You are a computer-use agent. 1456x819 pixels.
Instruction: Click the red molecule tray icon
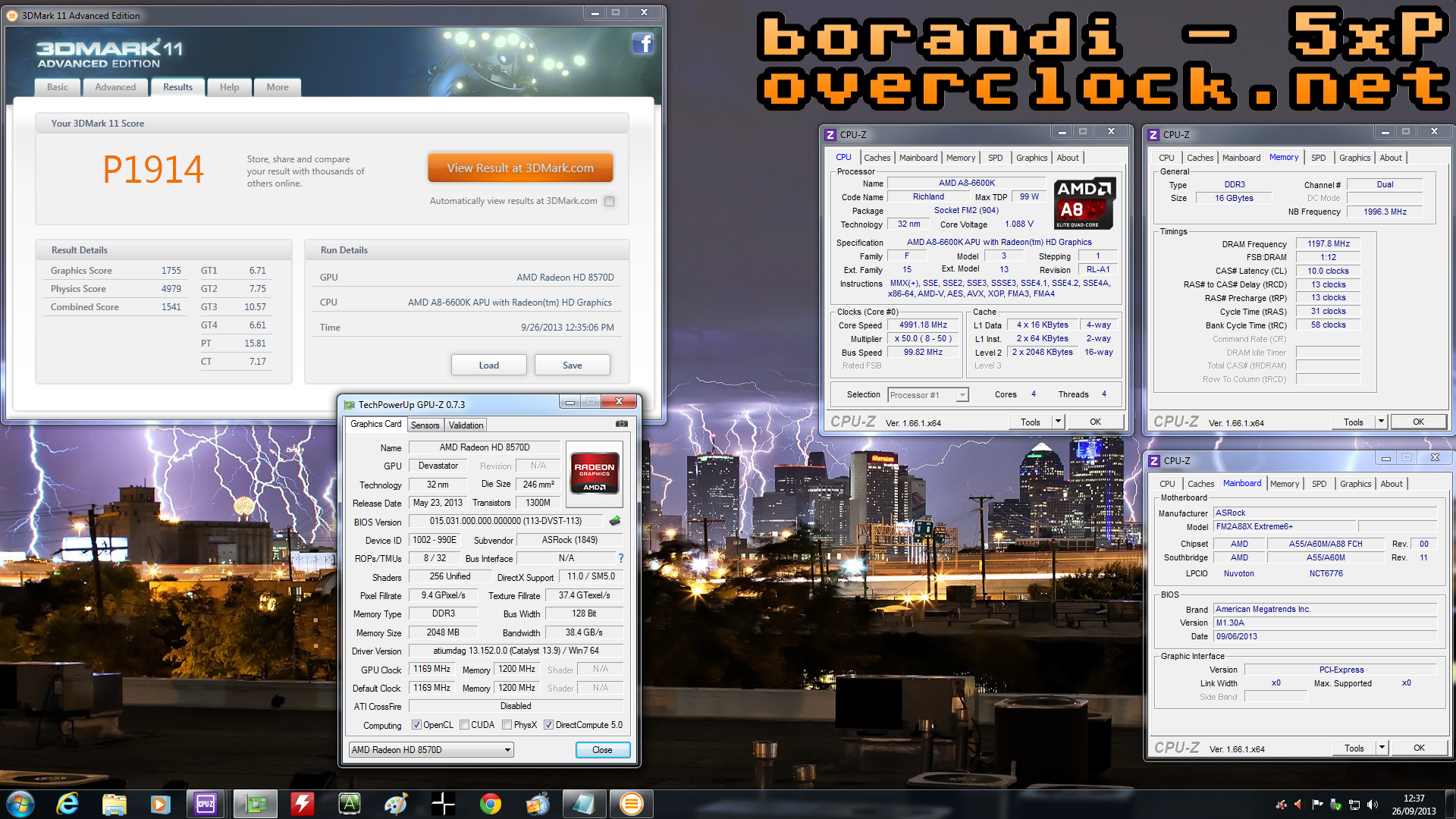(1281, 805)
